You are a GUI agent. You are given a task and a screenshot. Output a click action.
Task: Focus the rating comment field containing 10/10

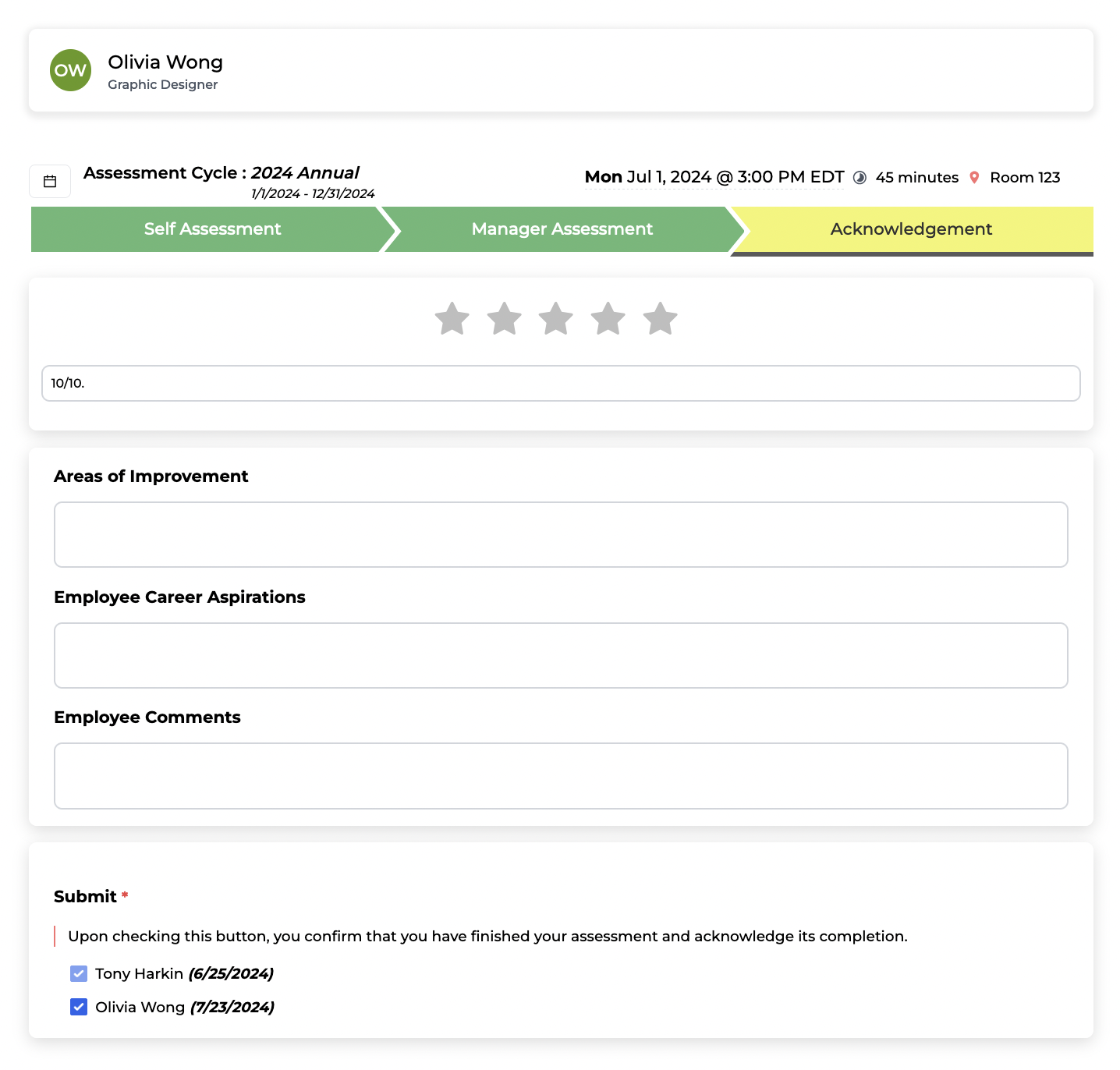561,383
